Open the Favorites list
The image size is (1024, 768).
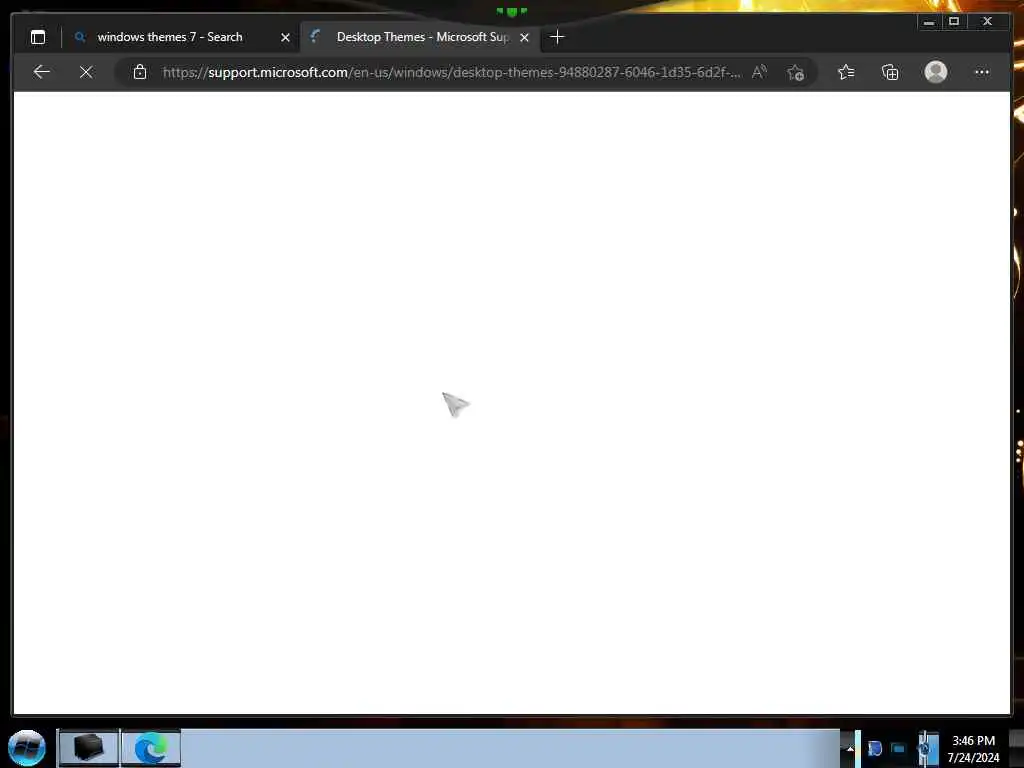(846, 72)
